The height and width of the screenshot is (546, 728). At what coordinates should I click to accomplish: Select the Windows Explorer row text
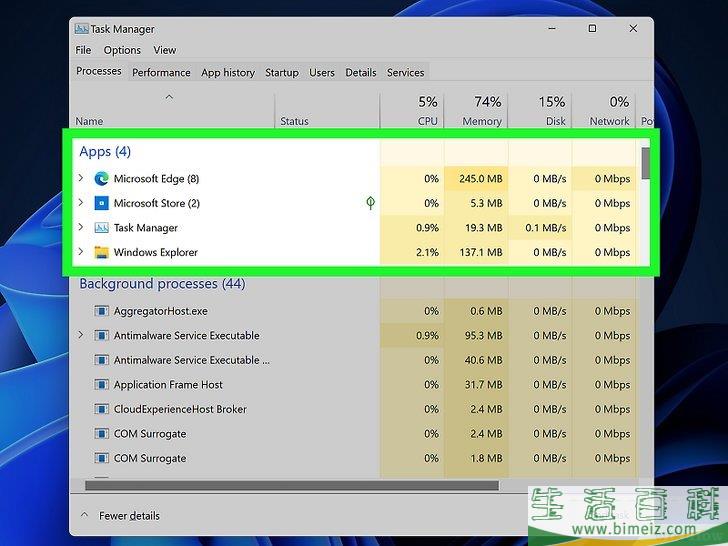pyautogui.click(x=156, y=252)
